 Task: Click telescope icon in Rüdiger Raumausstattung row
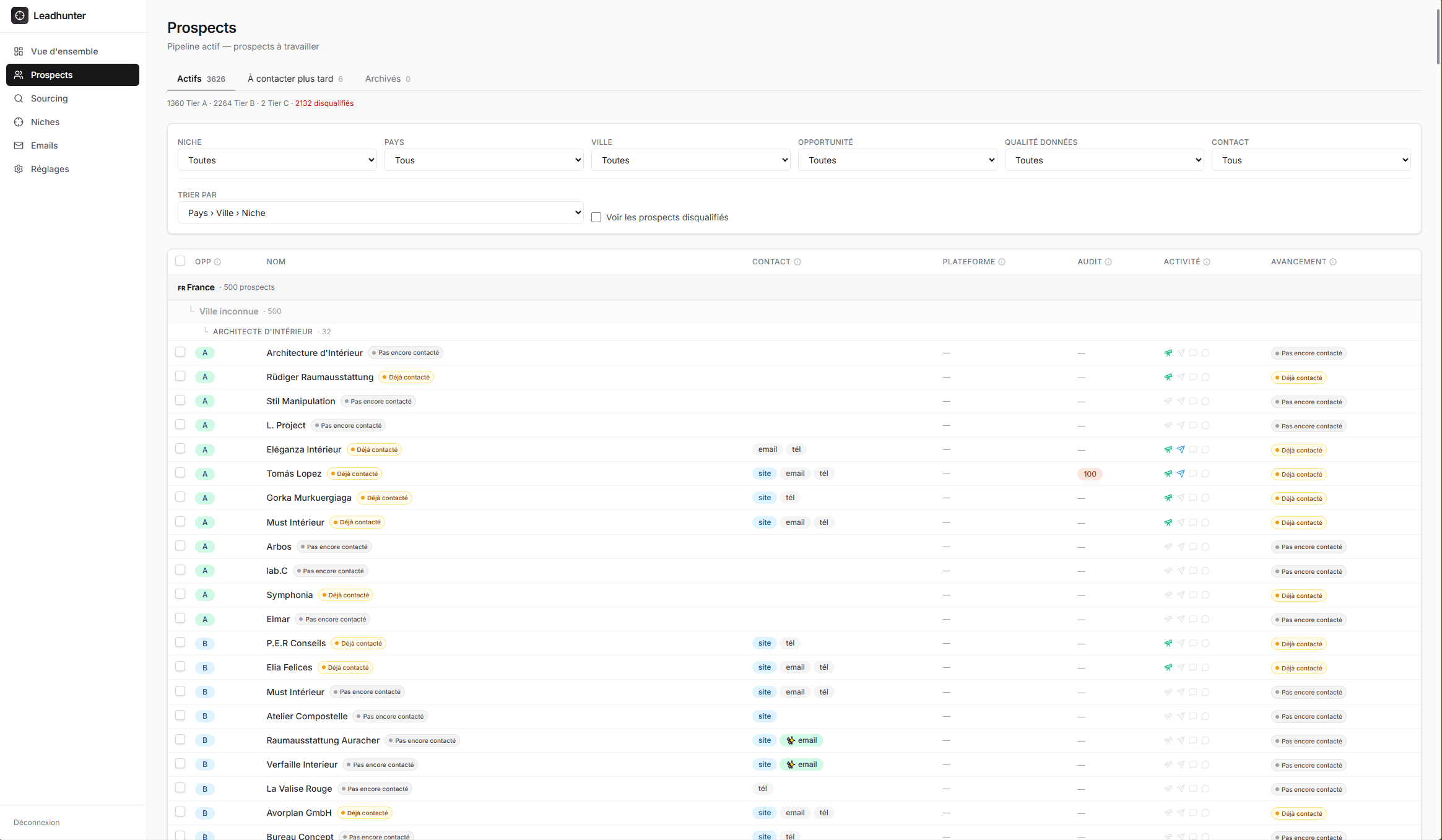[x=1168, y=377]
